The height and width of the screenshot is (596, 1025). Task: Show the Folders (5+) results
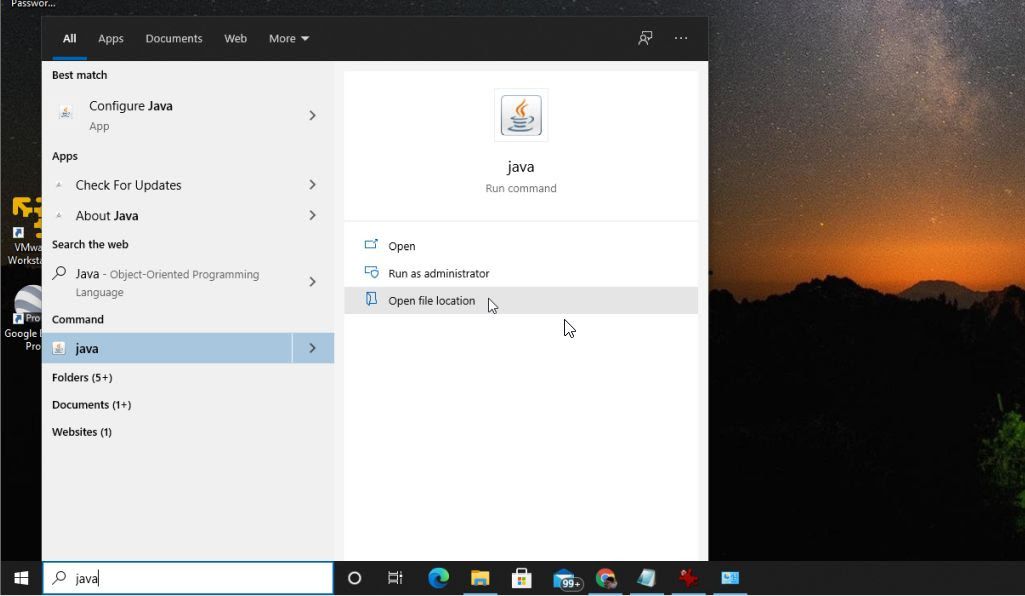(x=82, y=378)
